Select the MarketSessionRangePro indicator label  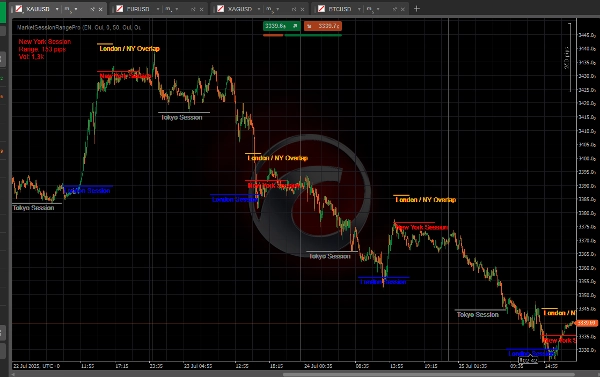pos(78,28)
